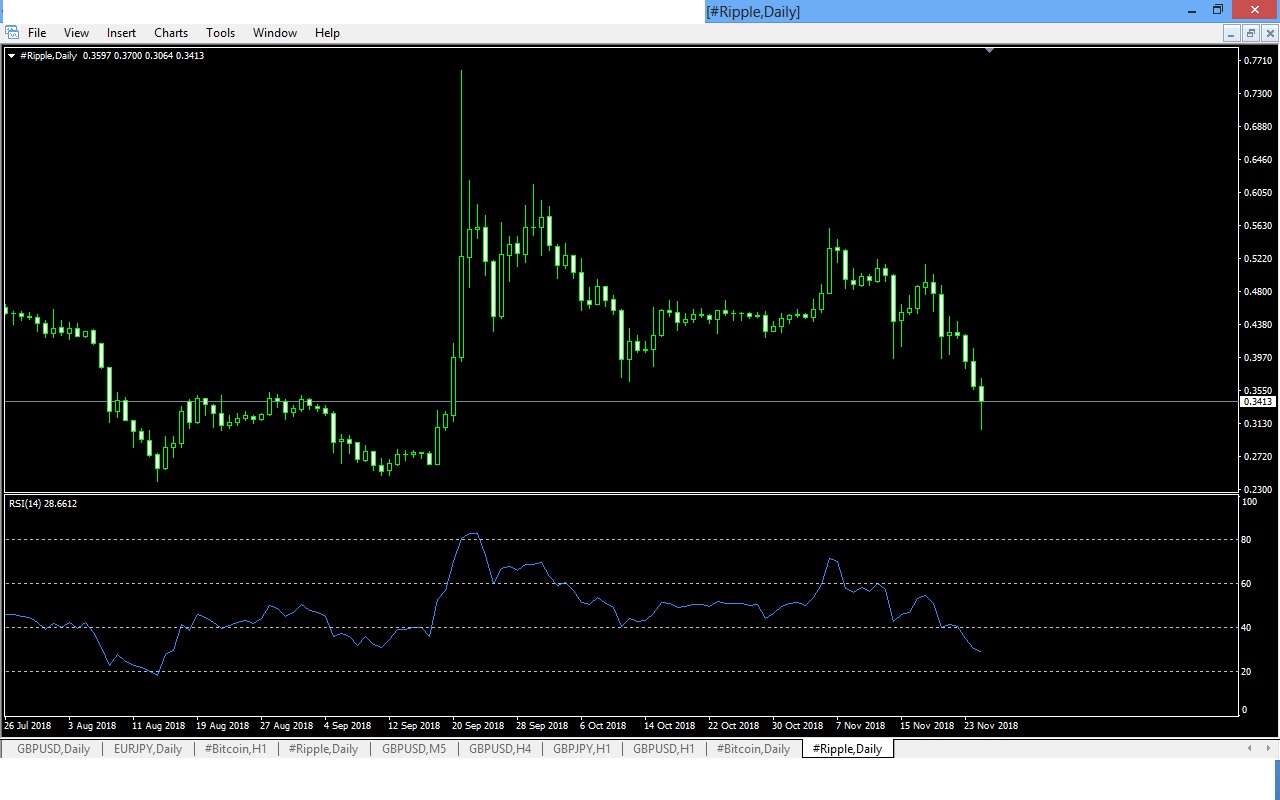The image size is (1280, 800).
Task: Switch to the GBPUSD,H4 chart tab
Action: [x=500, y=749]
